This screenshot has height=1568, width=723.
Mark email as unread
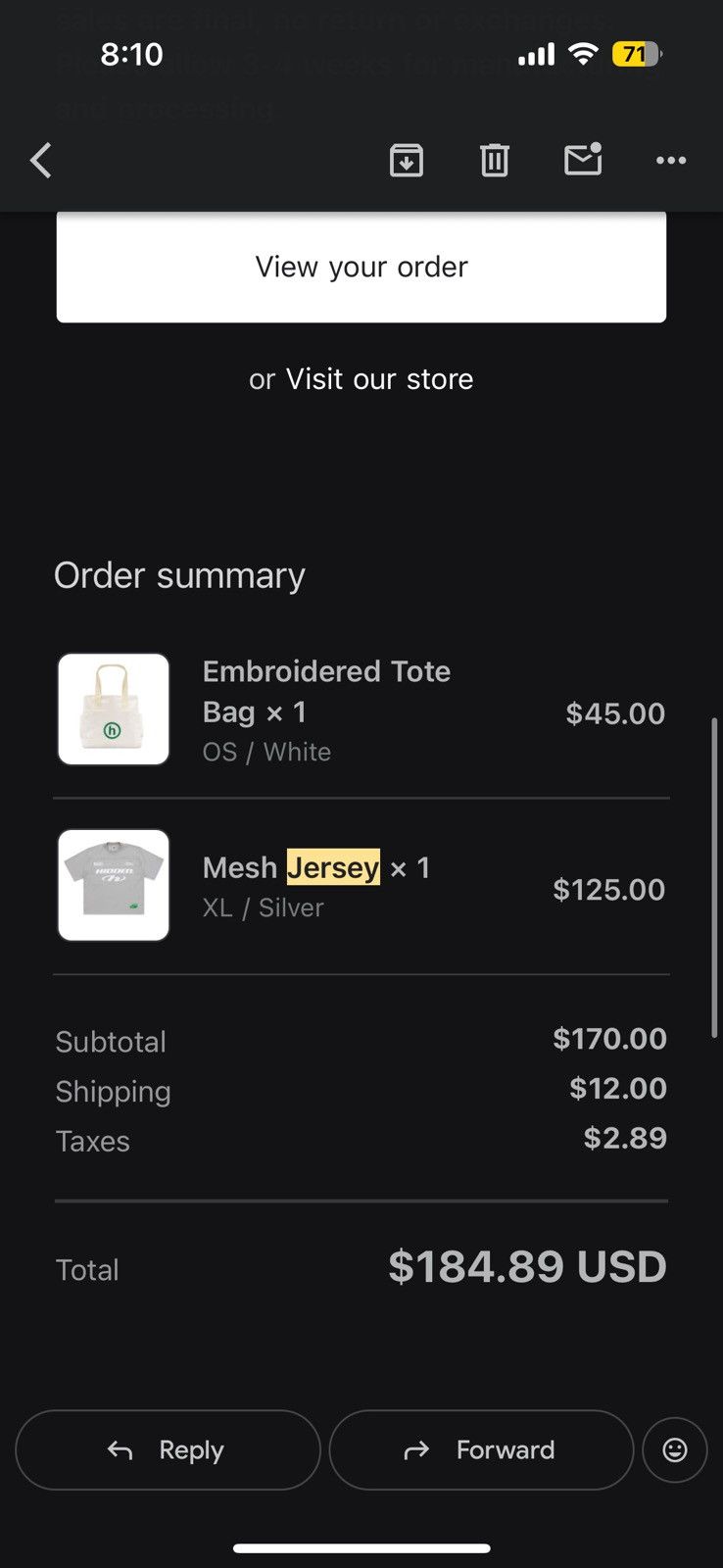click(583, 159)
